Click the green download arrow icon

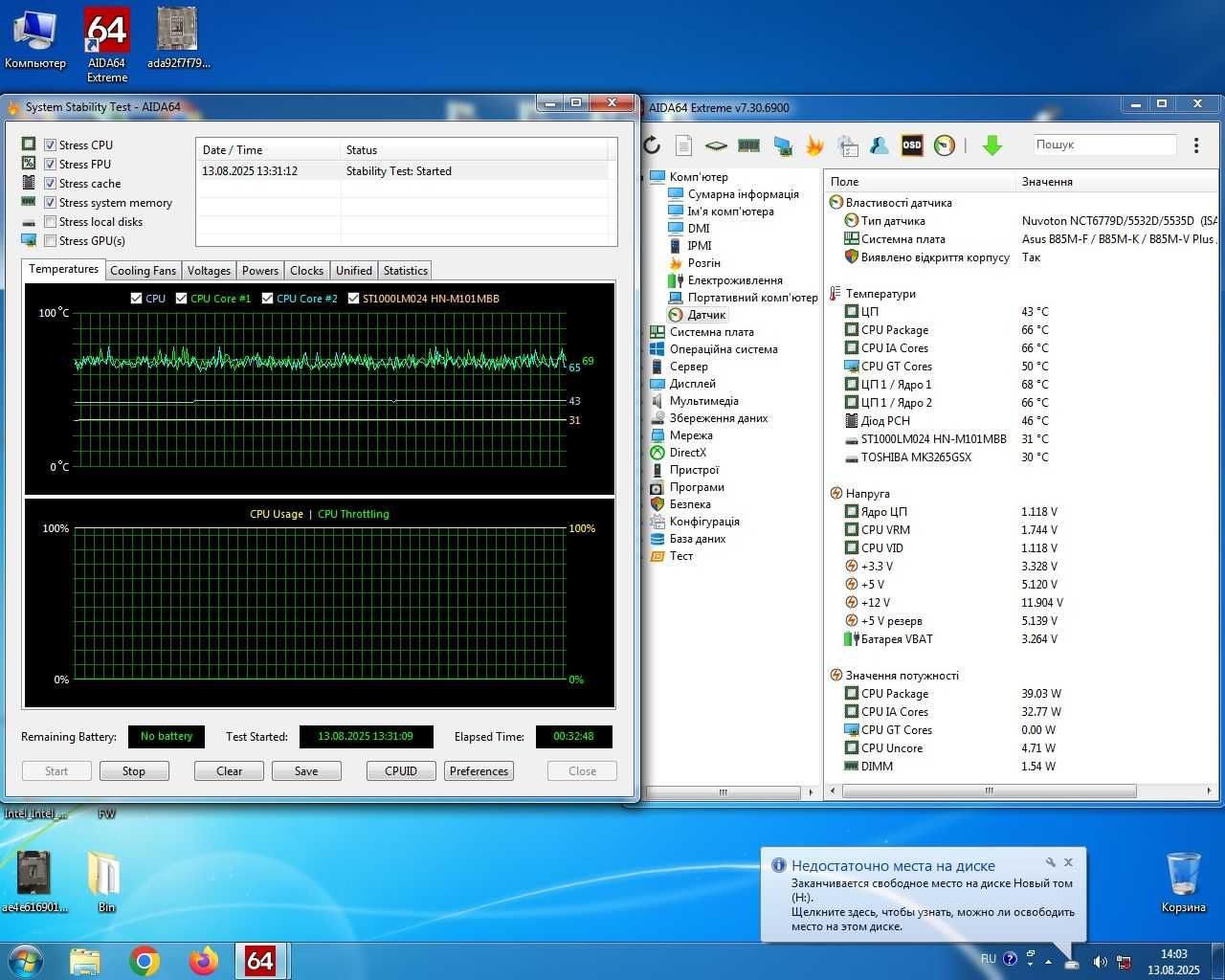pos(992,145)
